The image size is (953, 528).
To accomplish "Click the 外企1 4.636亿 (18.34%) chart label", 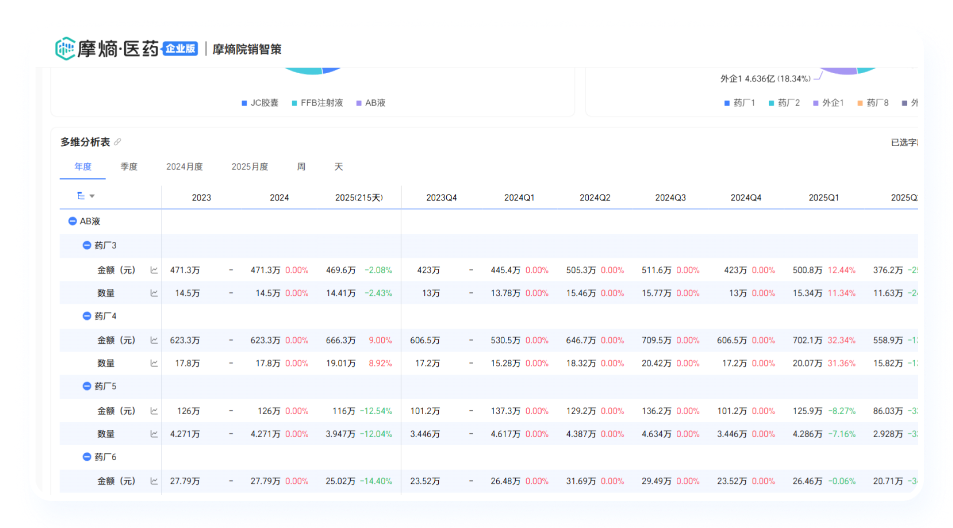I will tap(765, 79).
